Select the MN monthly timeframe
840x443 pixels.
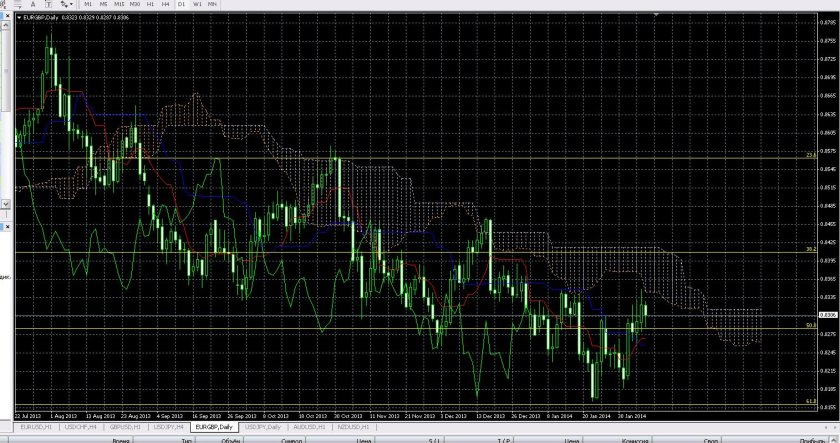[212, 5]
